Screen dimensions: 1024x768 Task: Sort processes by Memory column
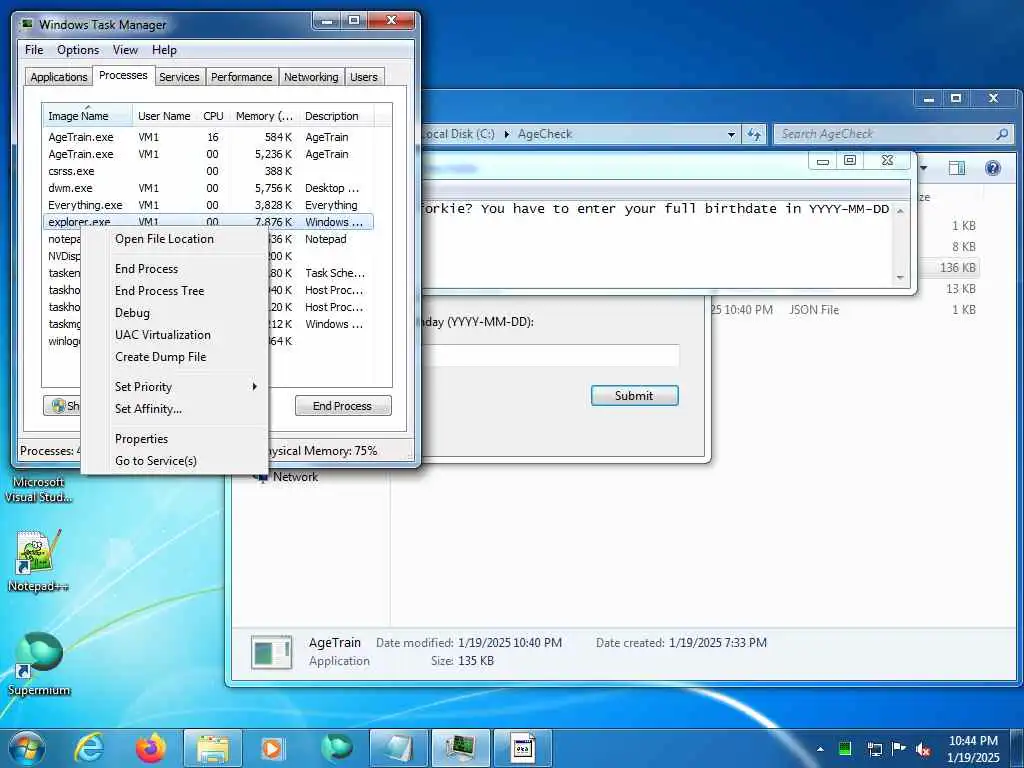click(x=264, y=116)
